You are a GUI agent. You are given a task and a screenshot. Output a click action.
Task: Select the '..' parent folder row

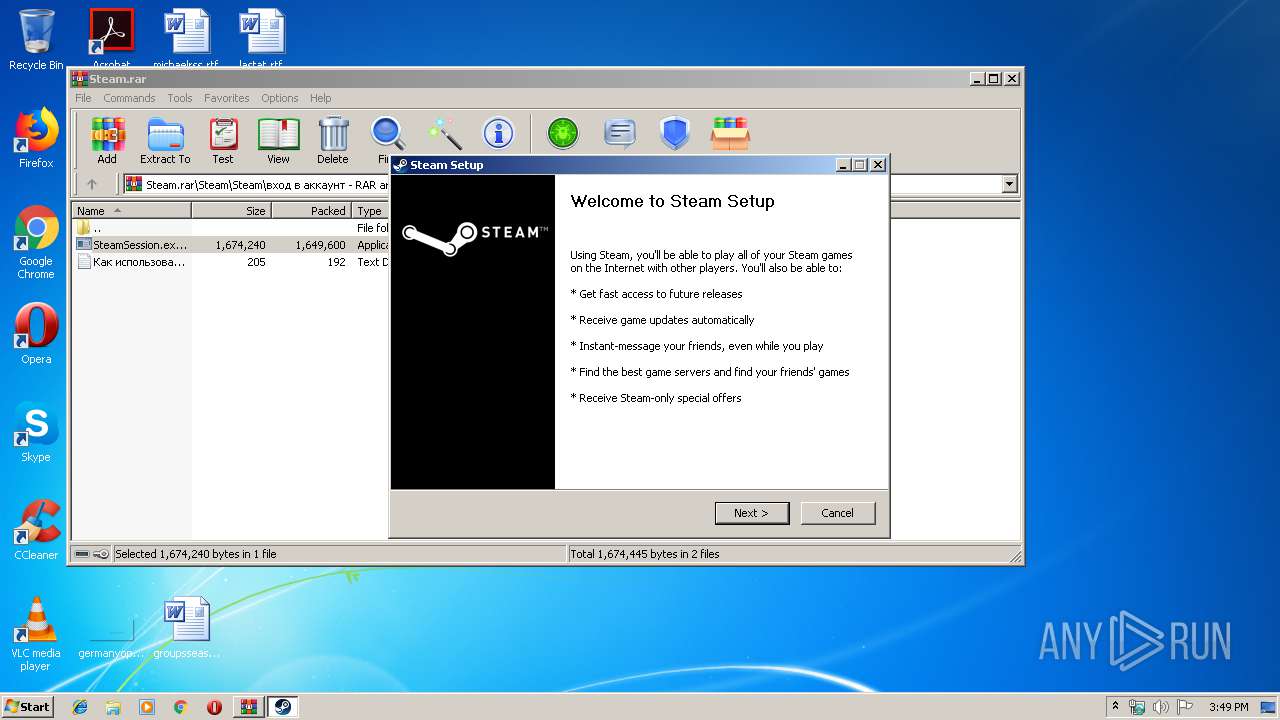point(232,228)
